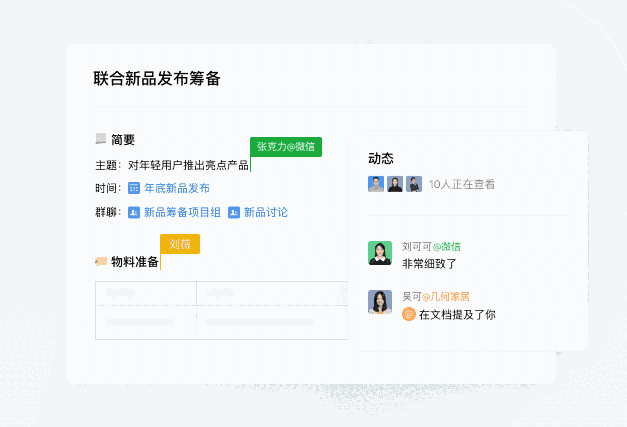Click the 吴可@几何家居 name
Viewport: 627px width, 427px height.
(x=436, y=296)
